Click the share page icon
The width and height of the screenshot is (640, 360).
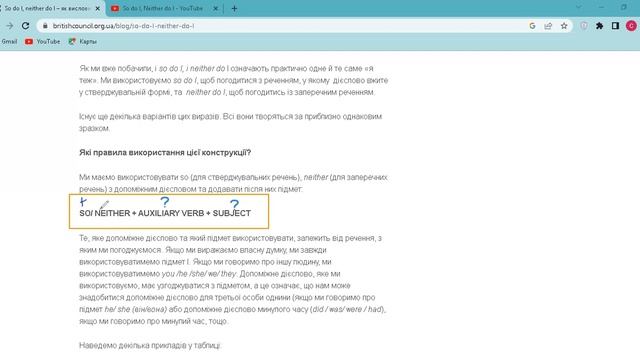click(x=548, y=26)
